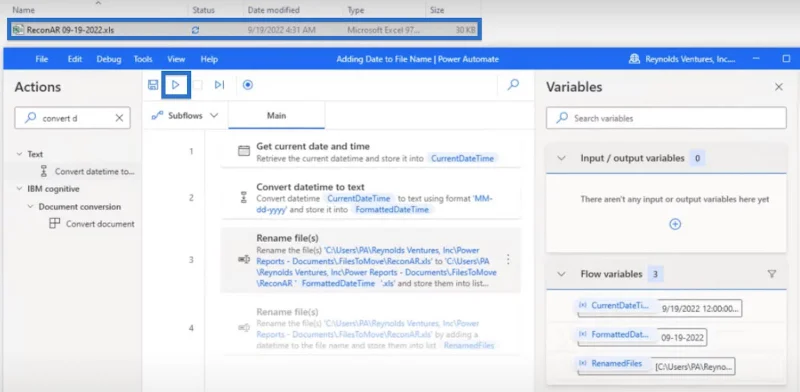Open the Debug menu
Screen dimensions: 800x392
pyautogui.click(x=109, y=59)
